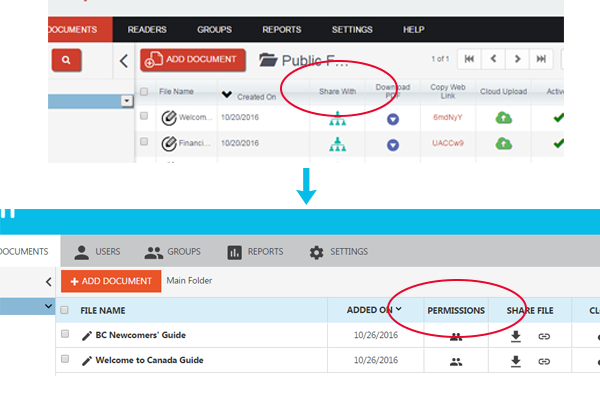600x400 pixels.
Task: Open SETTINGS tab in black navigation bar
Action: (x=352, y=29)
